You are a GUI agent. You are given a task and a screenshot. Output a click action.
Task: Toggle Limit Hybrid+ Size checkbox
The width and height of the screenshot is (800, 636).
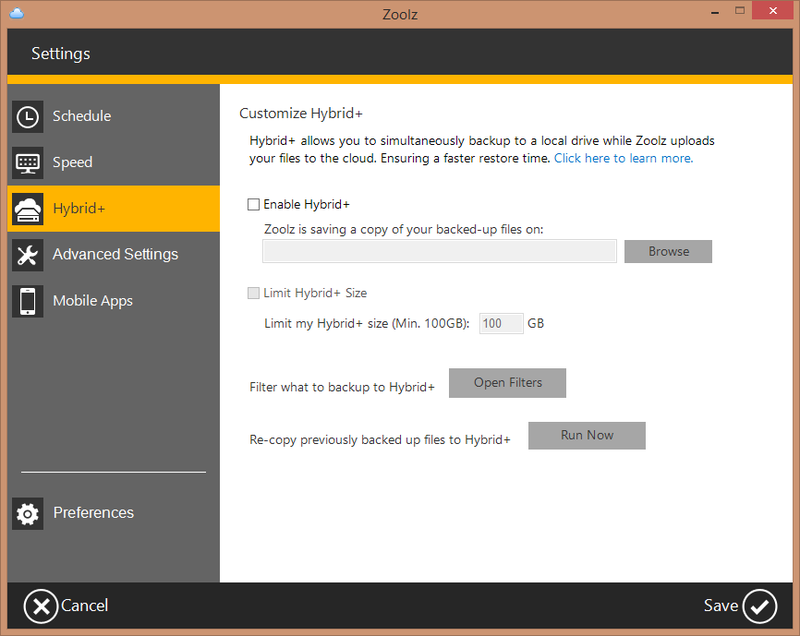point(254,293)
